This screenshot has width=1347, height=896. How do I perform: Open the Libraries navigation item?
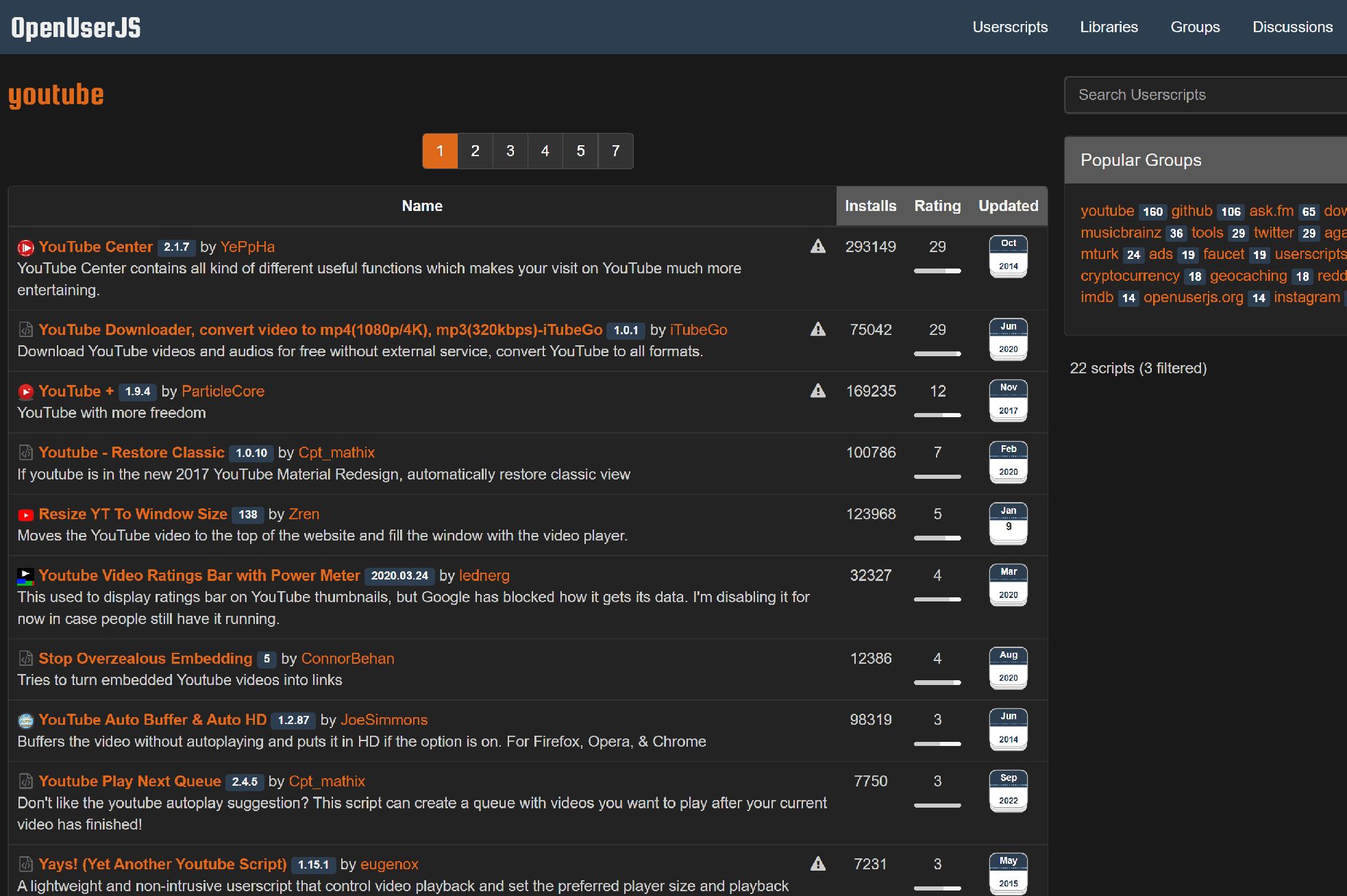coord(1109,27)
